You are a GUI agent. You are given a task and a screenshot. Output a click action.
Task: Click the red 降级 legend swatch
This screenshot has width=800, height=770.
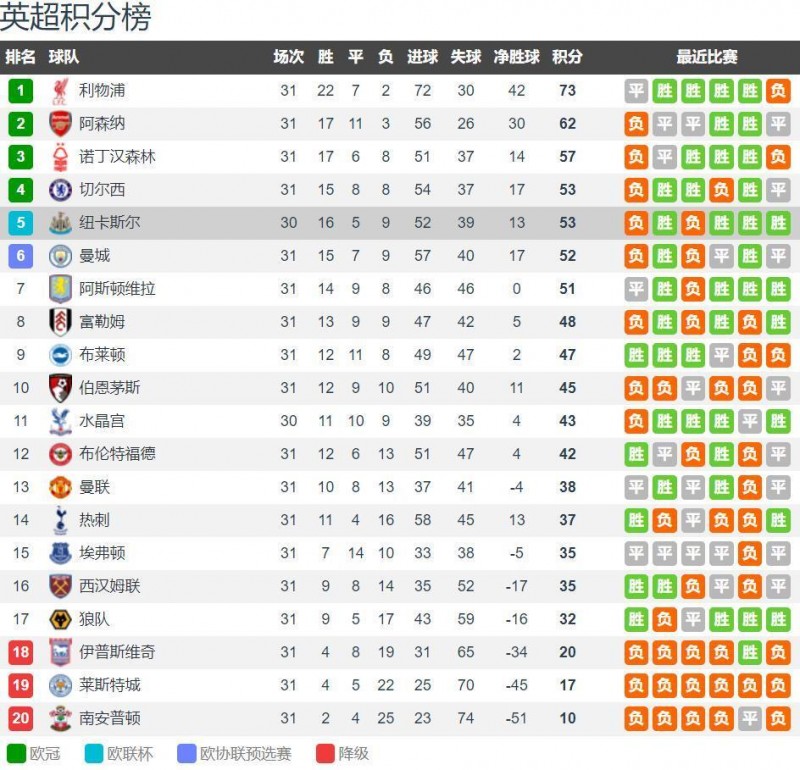(x=325, y=754)
